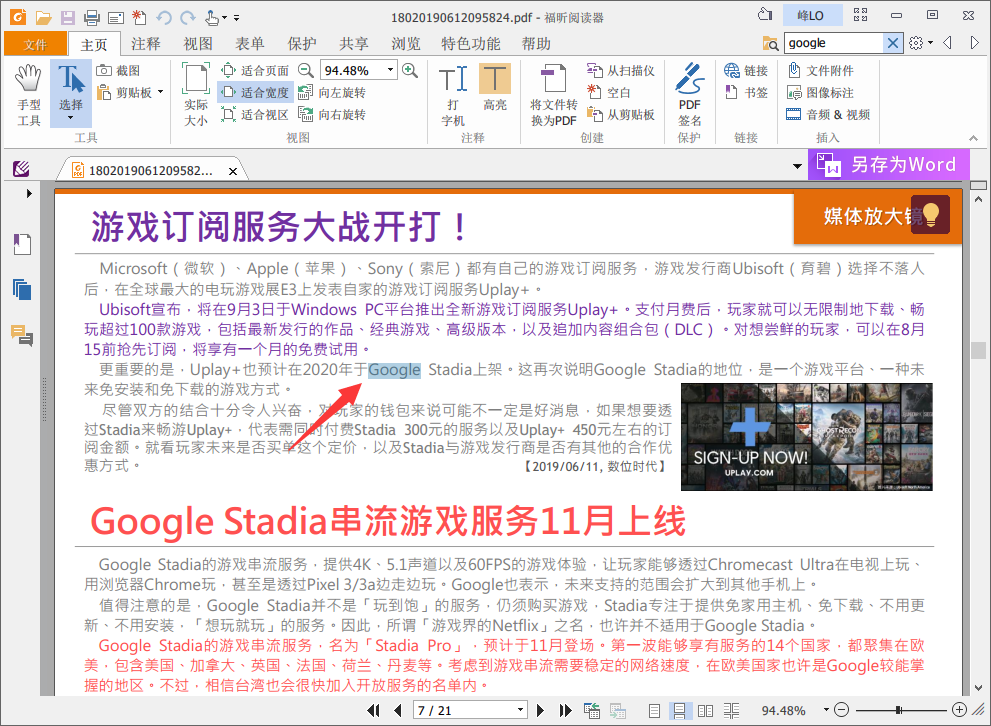Toggle continuous page view mode
Viewport: 991px width, 726px height.
679,711
